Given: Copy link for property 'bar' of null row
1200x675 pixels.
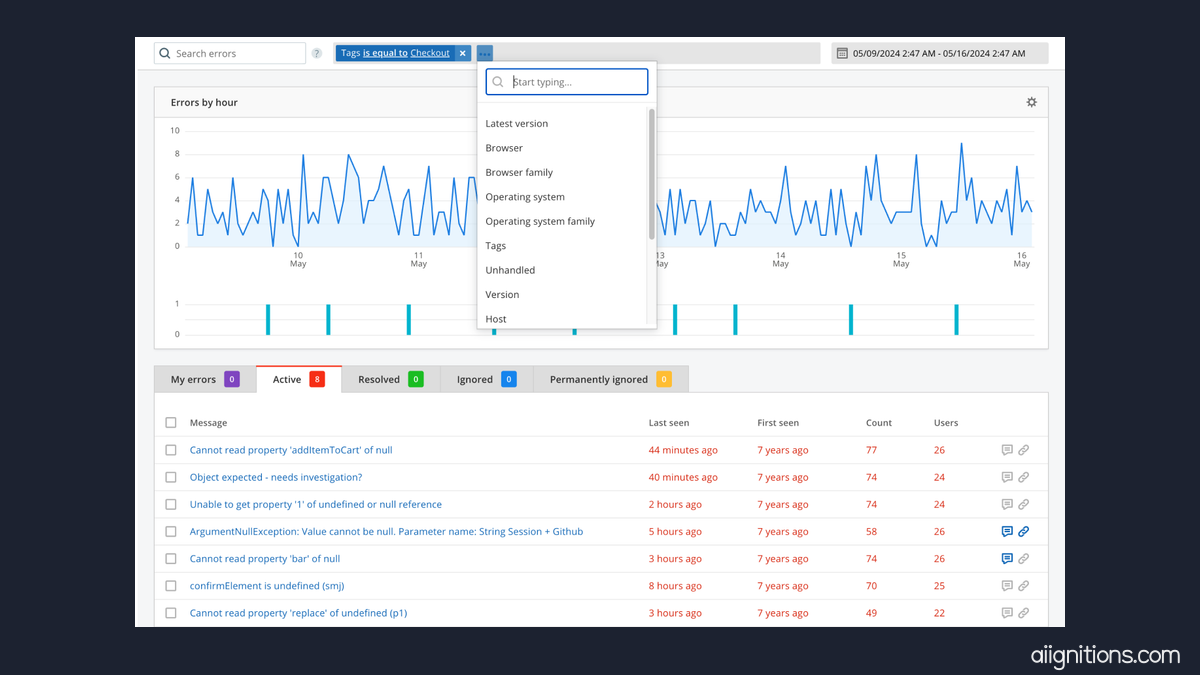Looking at the screenshot, I should [x=1023, y=558].
